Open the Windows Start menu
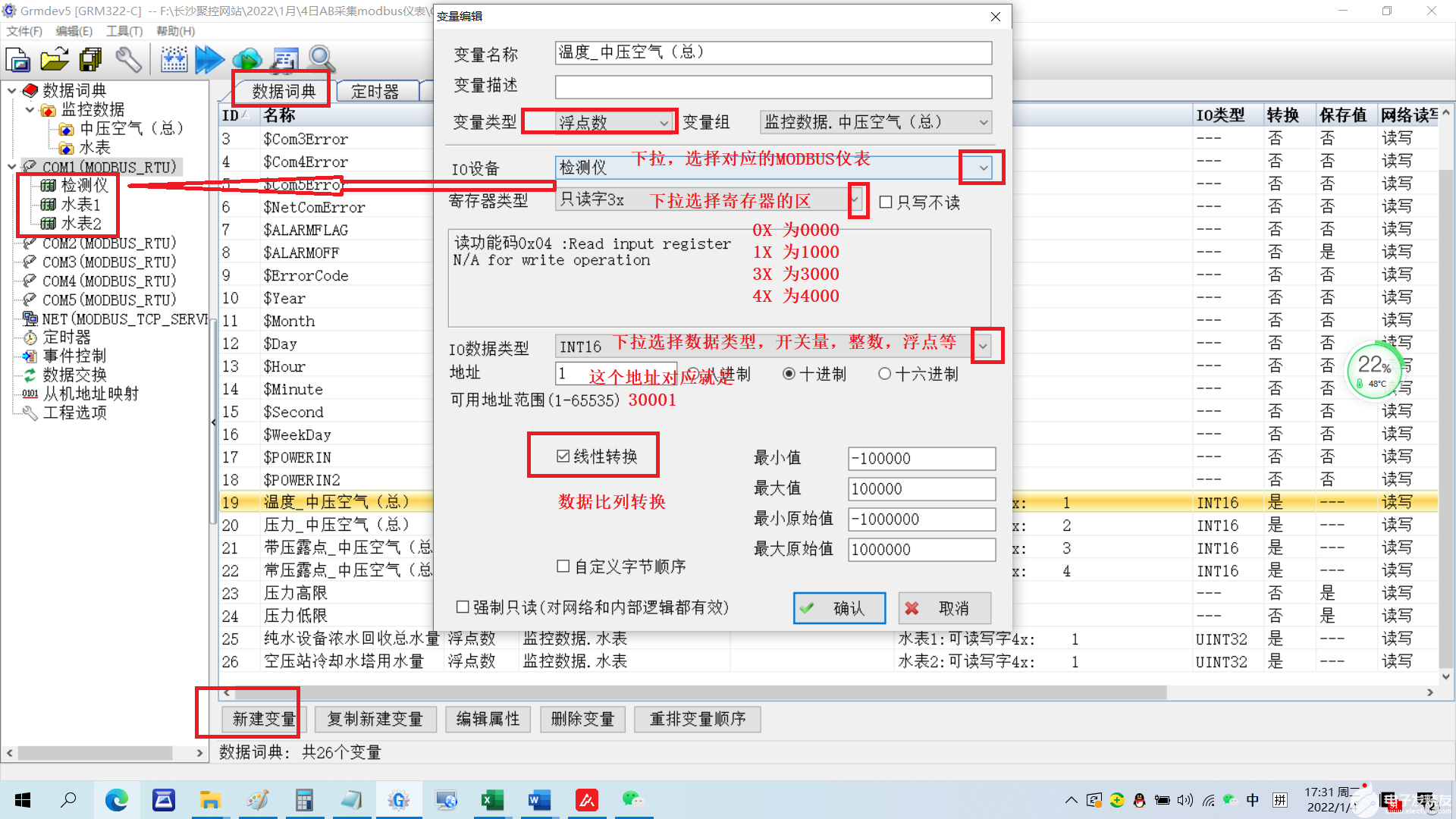This screenshot has height=819, width=1456. pos(23,800)
